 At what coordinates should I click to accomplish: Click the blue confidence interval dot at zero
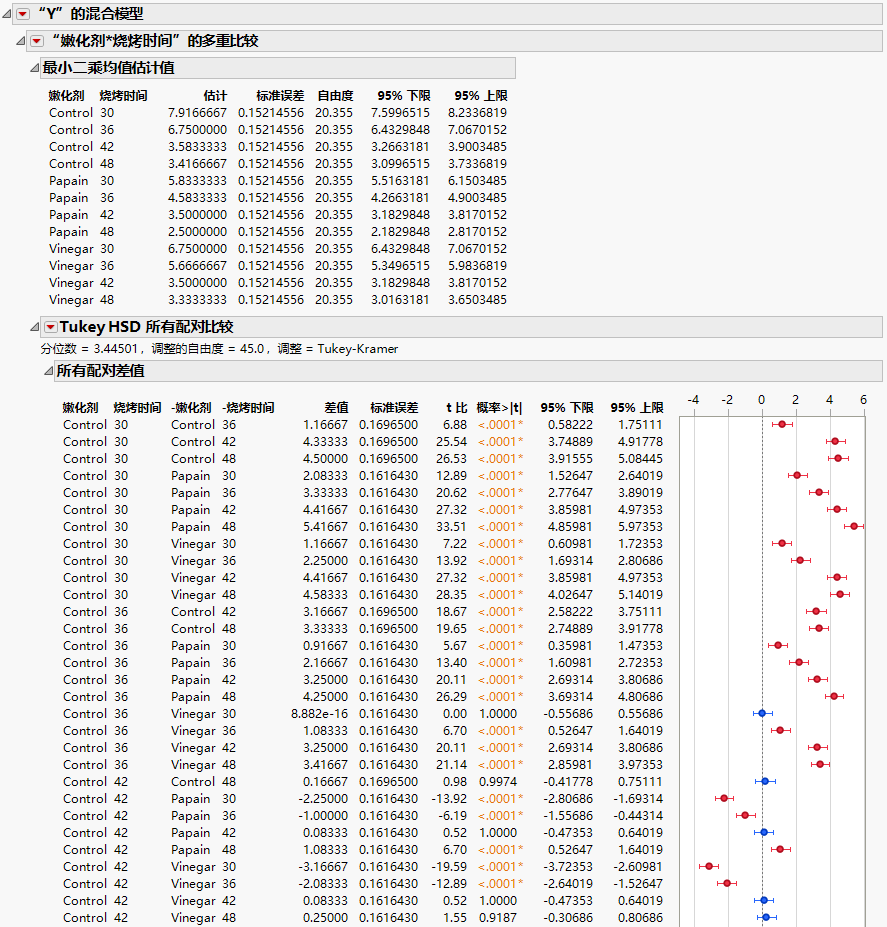[763, 713]
